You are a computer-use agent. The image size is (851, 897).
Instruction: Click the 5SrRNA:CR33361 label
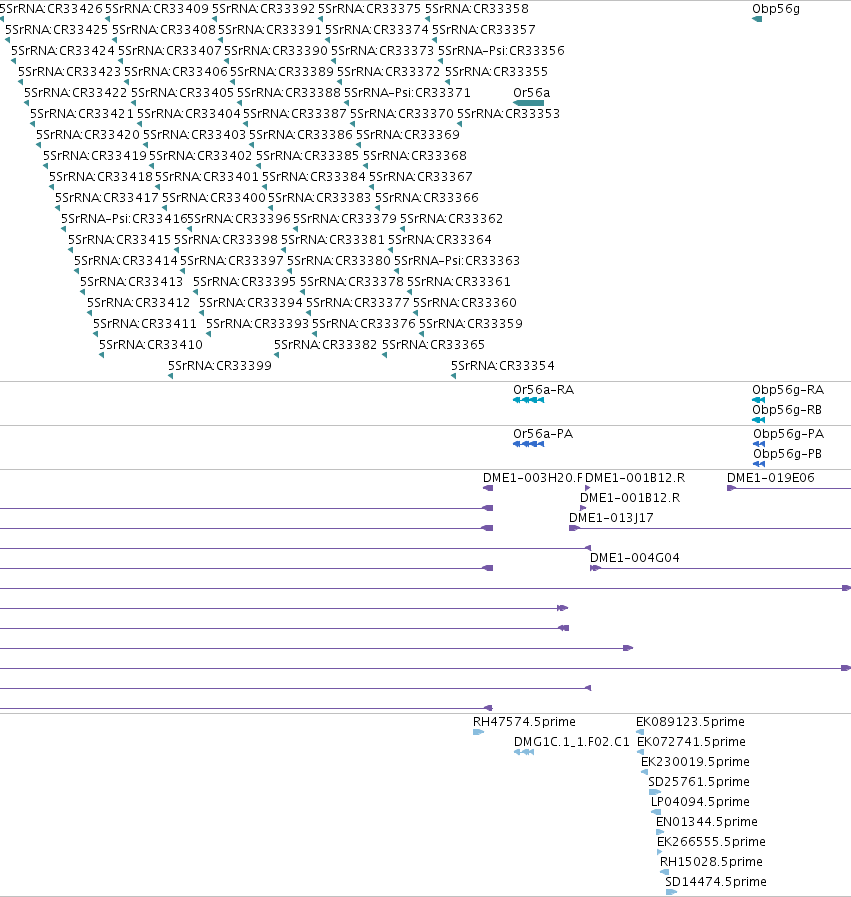coord(459,281)
